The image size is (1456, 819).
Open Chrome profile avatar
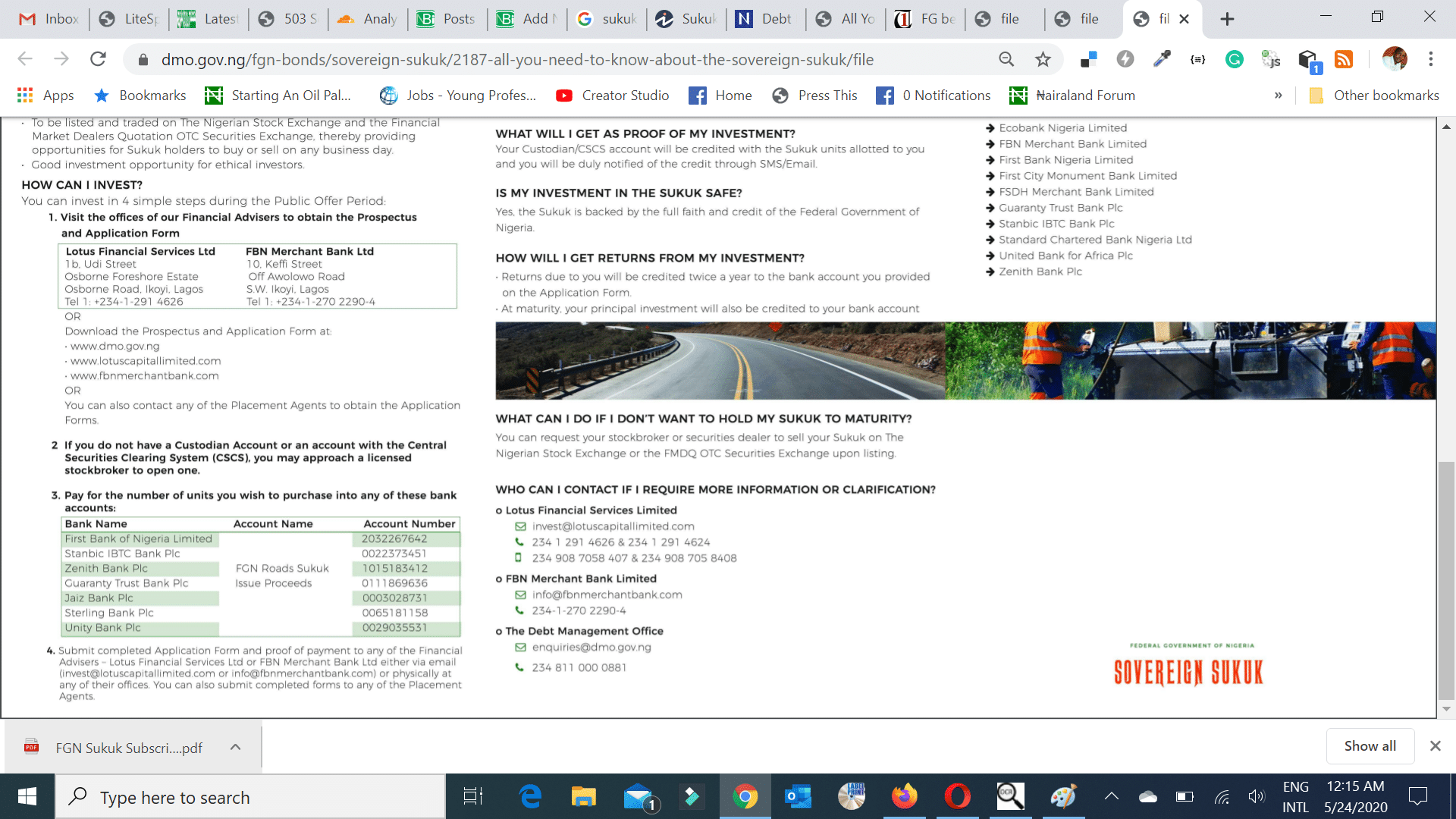(1395, 59)
